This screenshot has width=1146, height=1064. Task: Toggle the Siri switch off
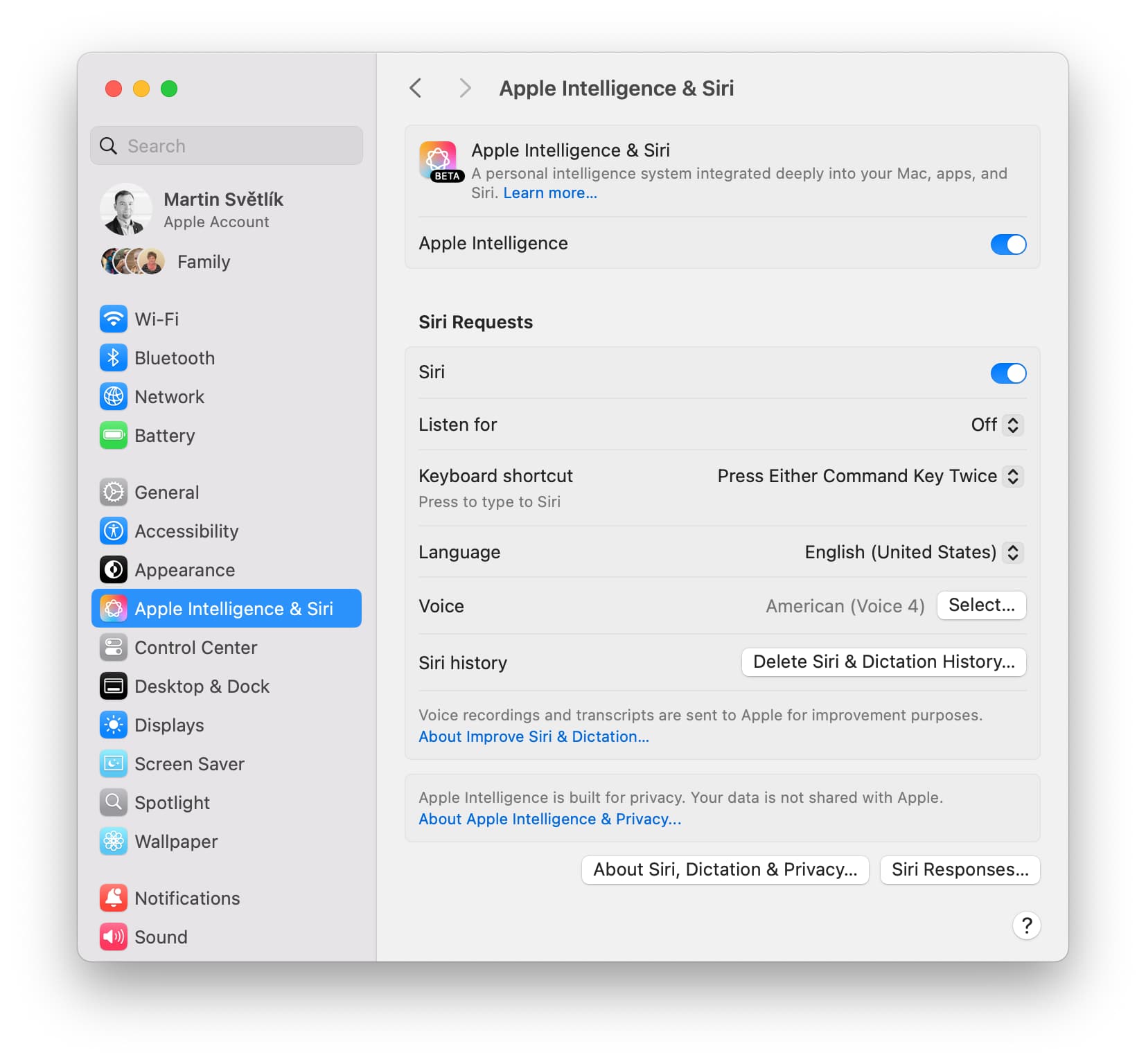[1008, 373]
